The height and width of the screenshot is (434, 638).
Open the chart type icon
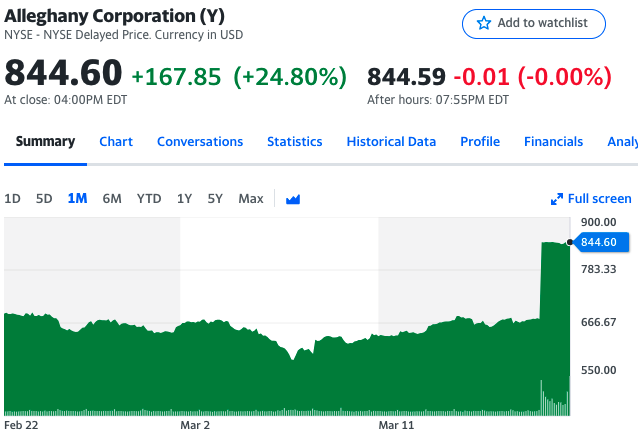click(x=293, y=199)
